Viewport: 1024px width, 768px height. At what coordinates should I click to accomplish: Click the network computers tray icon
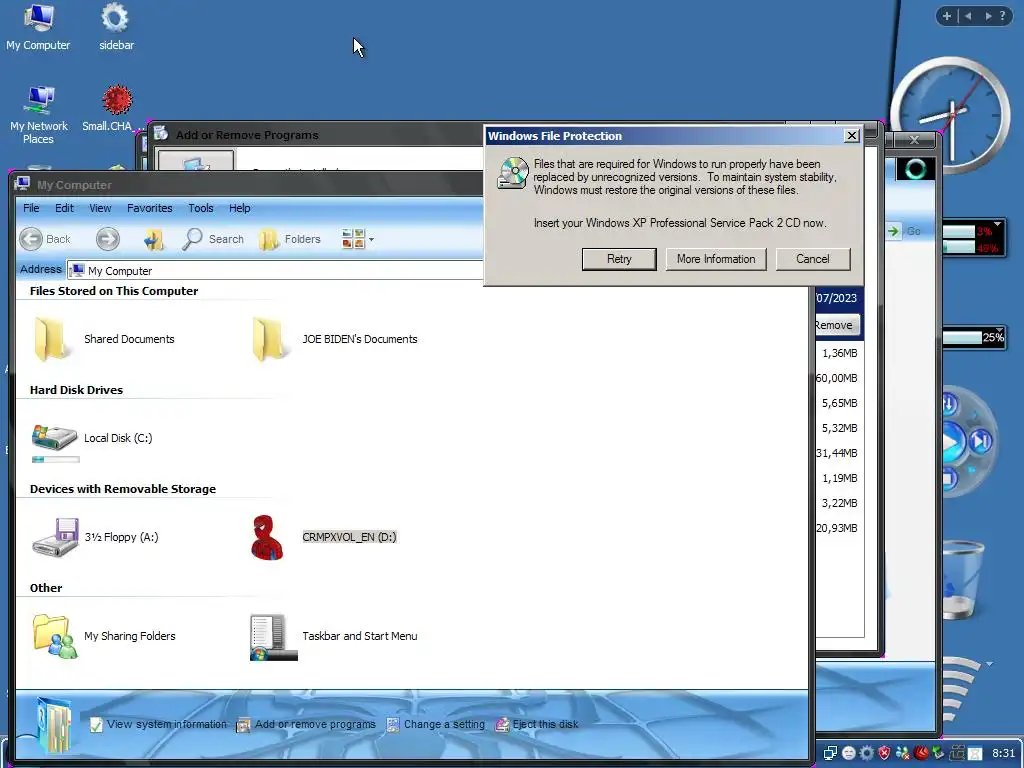click(x=829, y=753)
